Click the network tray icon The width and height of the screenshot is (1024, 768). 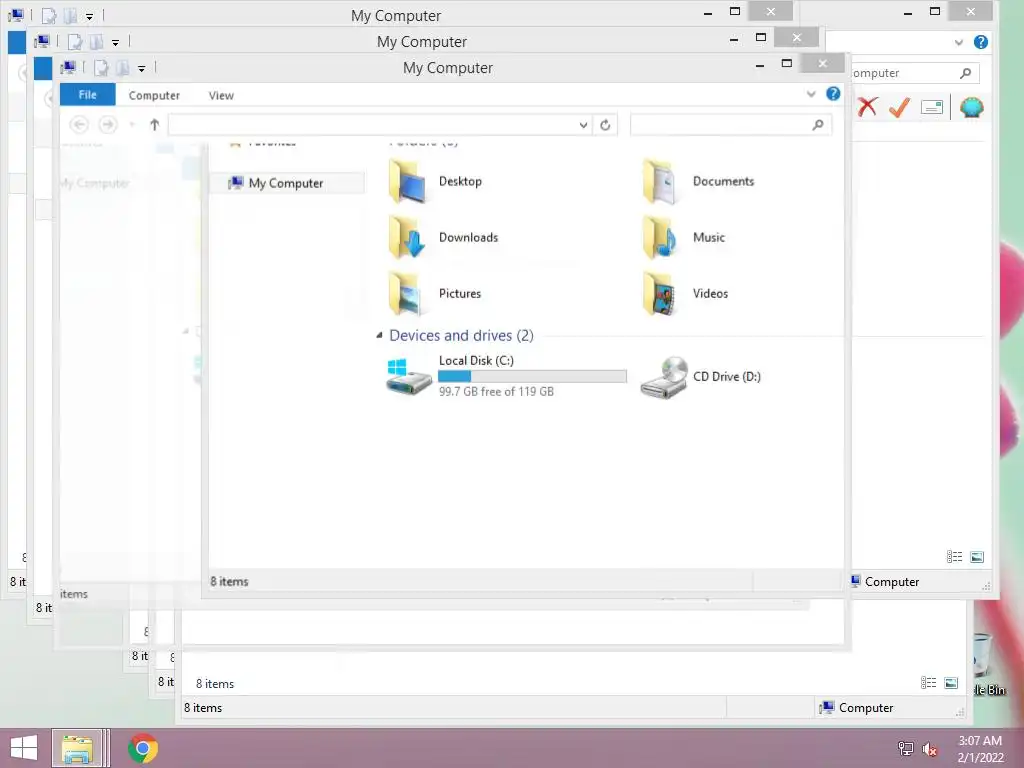[x=906, y=749]
